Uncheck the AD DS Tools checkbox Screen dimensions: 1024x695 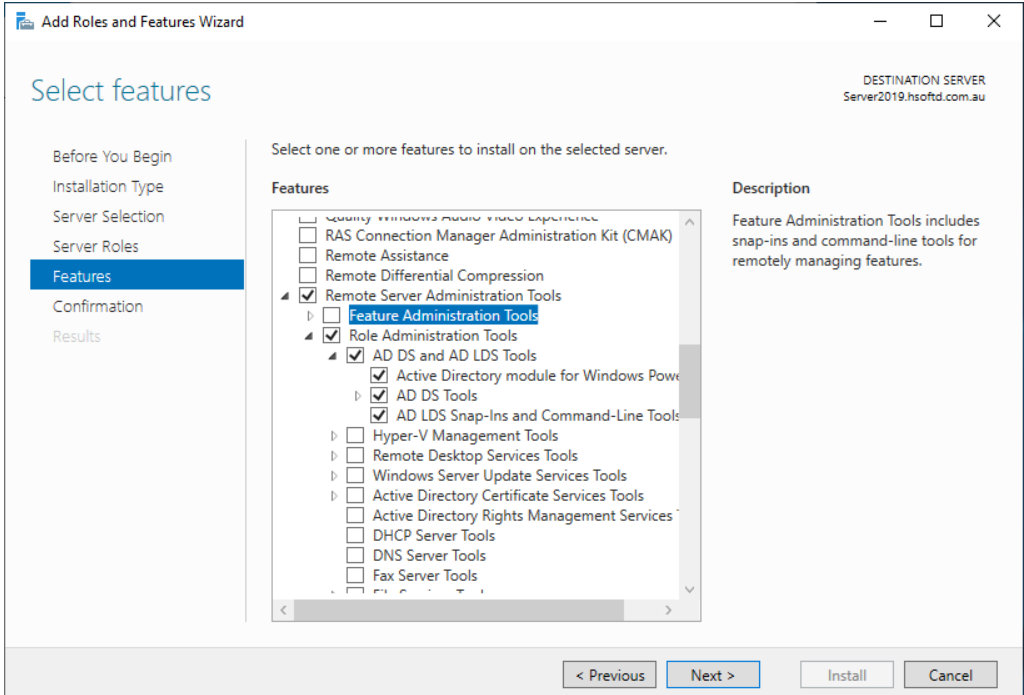pyautogui.click(x=379, y=395)
